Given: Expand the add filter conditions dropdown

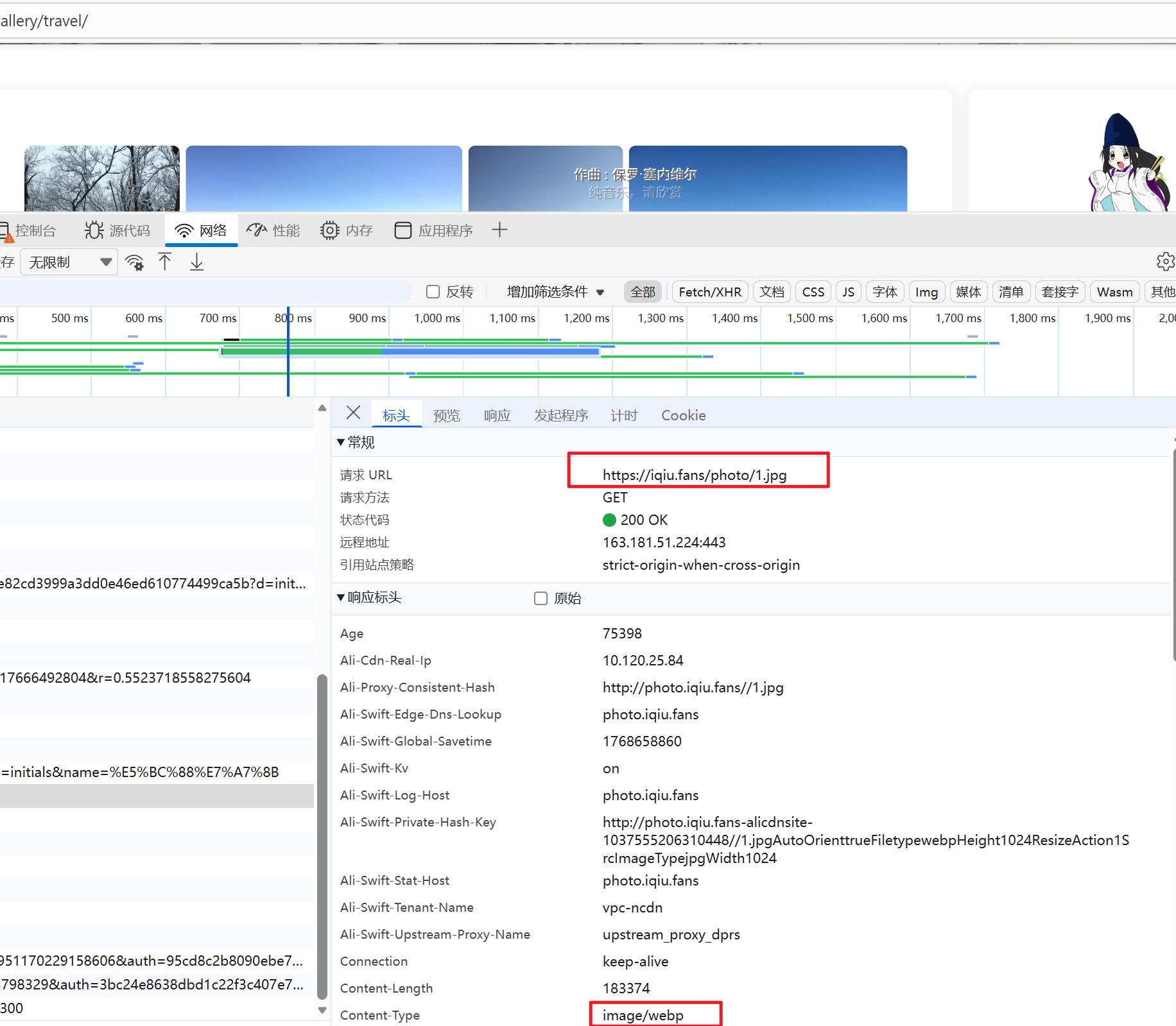Looking at the screenshot, I should click(555, 292).
